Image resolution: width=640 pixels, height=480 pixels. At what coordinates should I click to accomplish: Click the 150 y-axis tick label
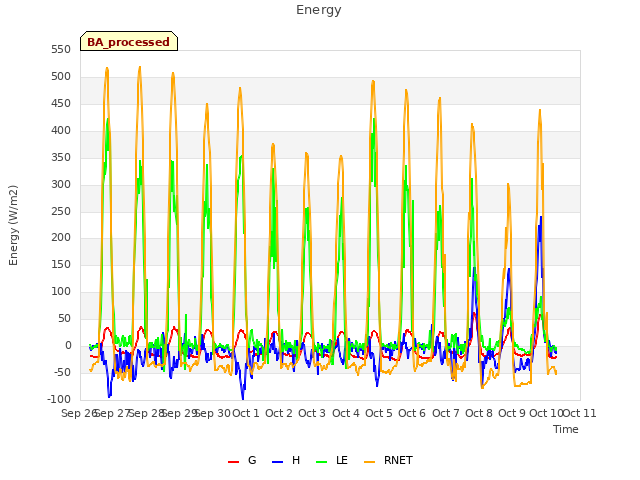[61, 264]
